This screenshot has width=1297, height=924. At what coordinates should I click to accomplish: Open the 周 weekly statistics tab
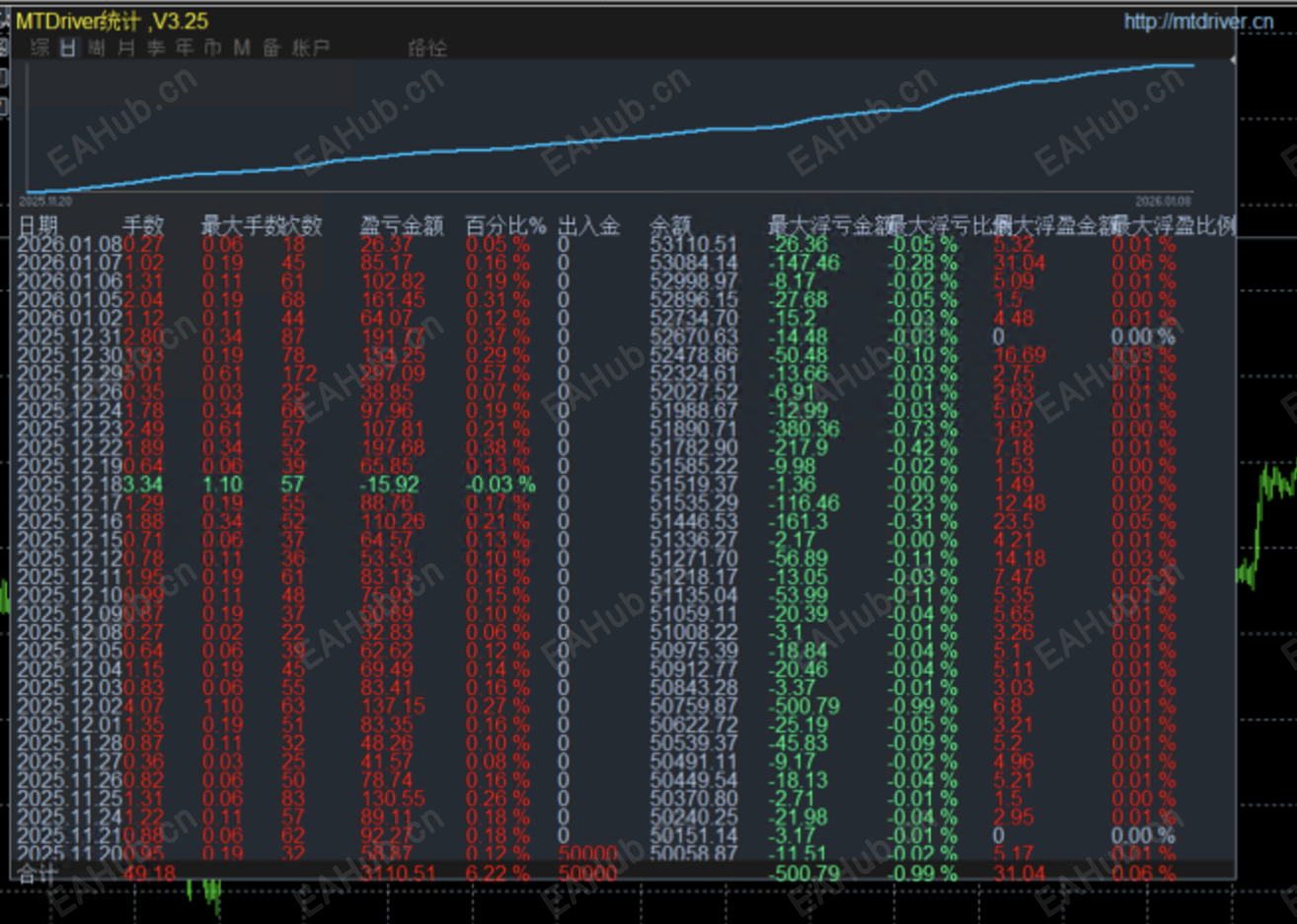(x=97, y=47)
